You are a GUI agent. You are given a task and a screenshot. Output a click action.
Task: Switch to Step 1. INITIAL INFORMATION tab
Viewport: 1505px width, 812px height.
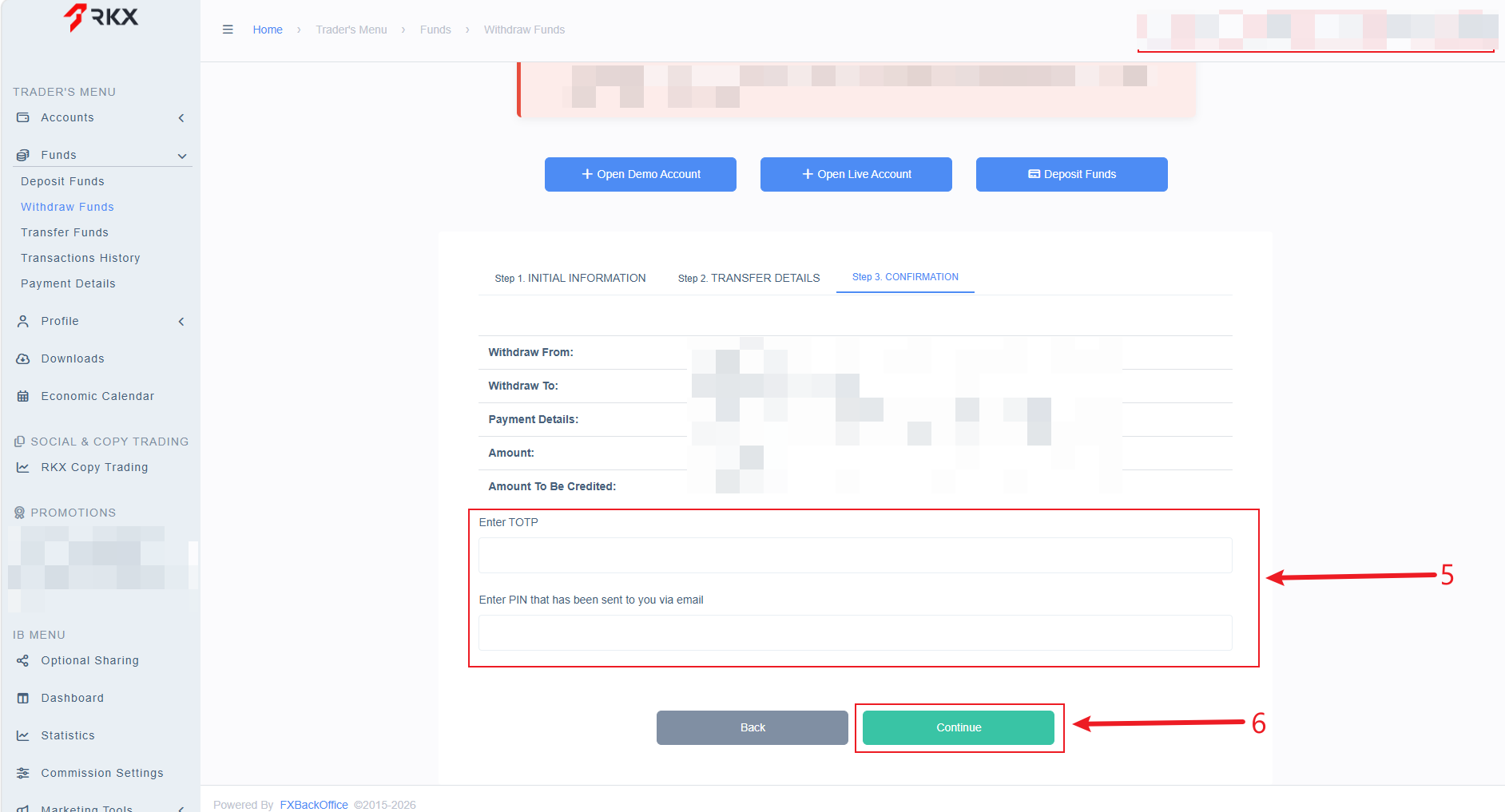(570, 278)
